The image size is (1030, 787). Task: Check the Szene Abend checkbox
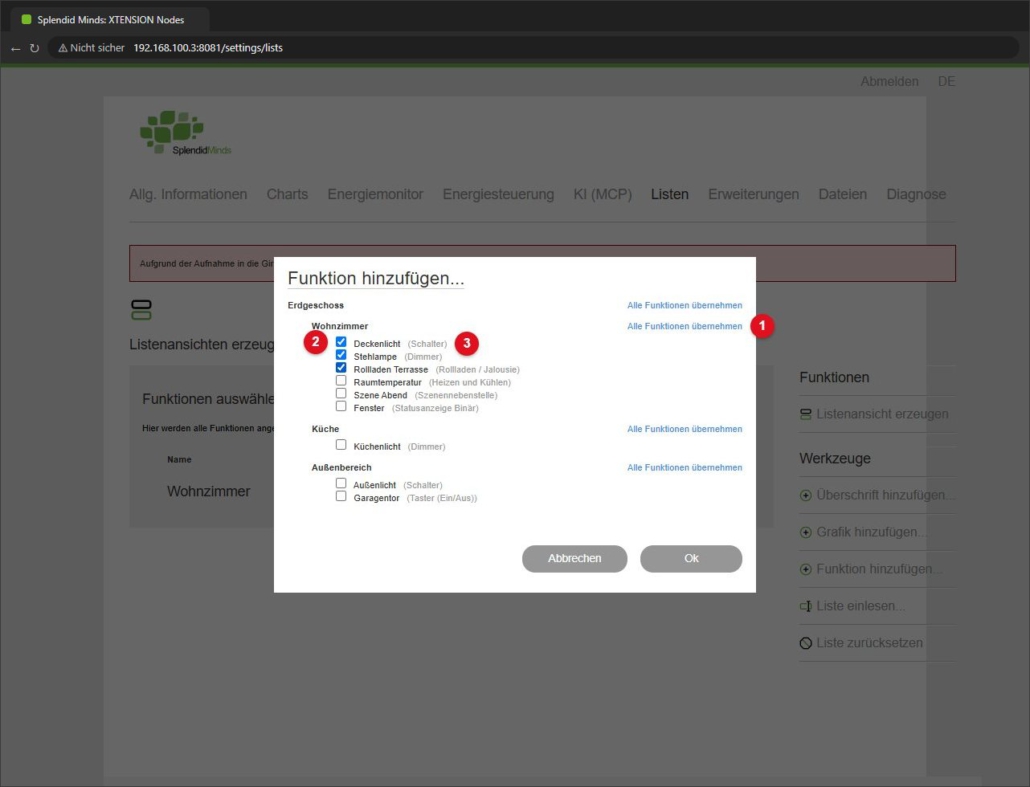341,393
